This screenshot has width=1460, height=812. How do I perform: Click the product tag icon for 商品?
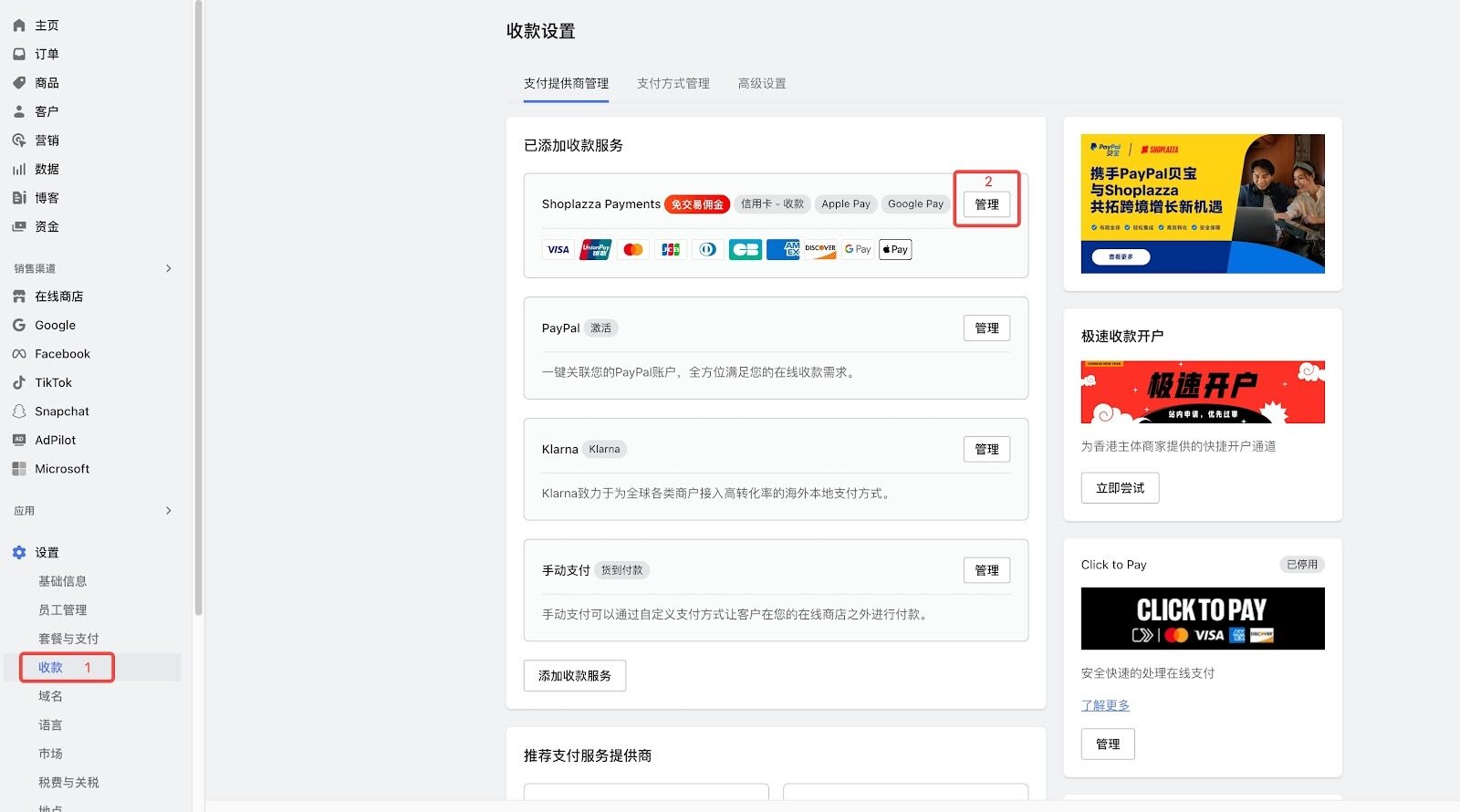click(x=19, y=83)
